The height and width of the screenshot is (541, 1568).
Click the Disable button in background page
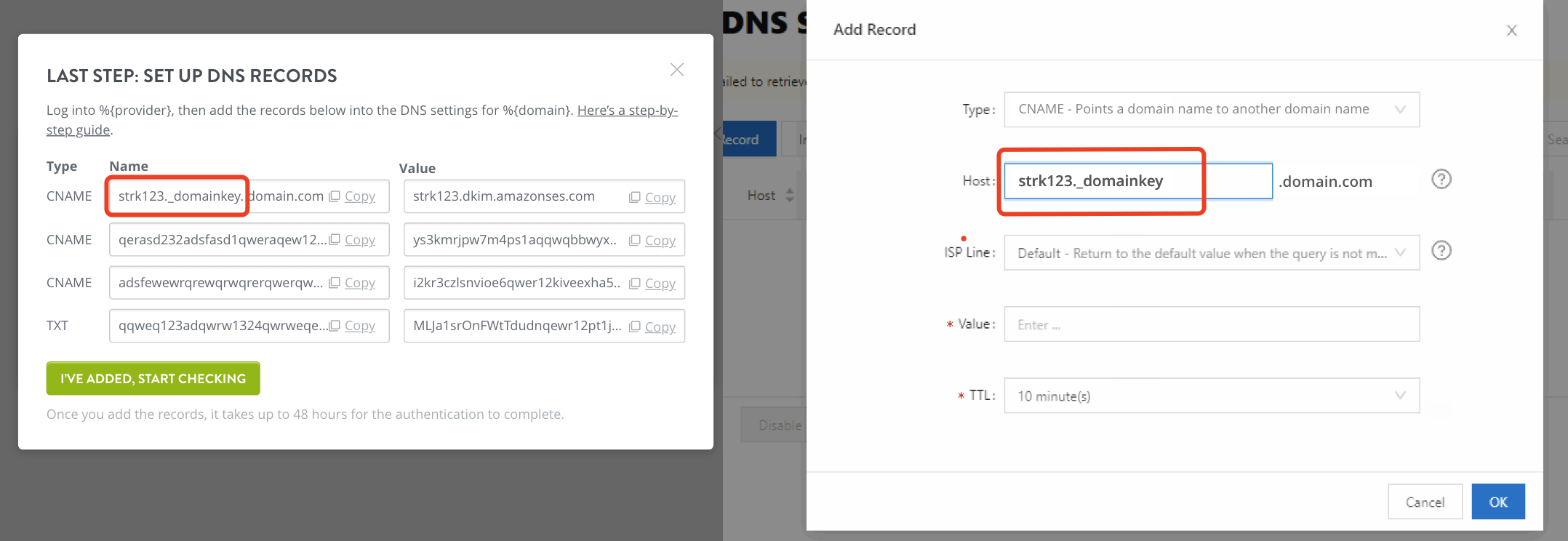point(774,425)
